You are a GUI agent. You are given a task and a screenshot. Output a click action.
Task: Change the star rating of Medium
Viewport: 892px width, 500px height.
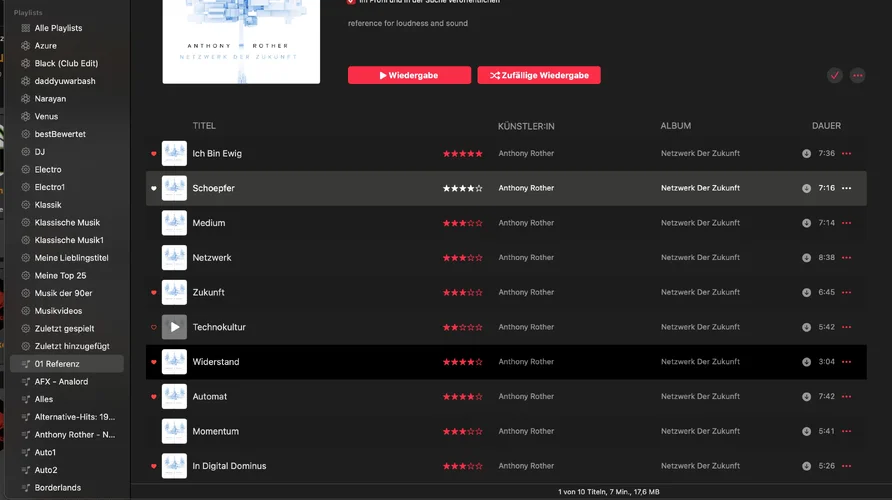(x=462, y=223)
